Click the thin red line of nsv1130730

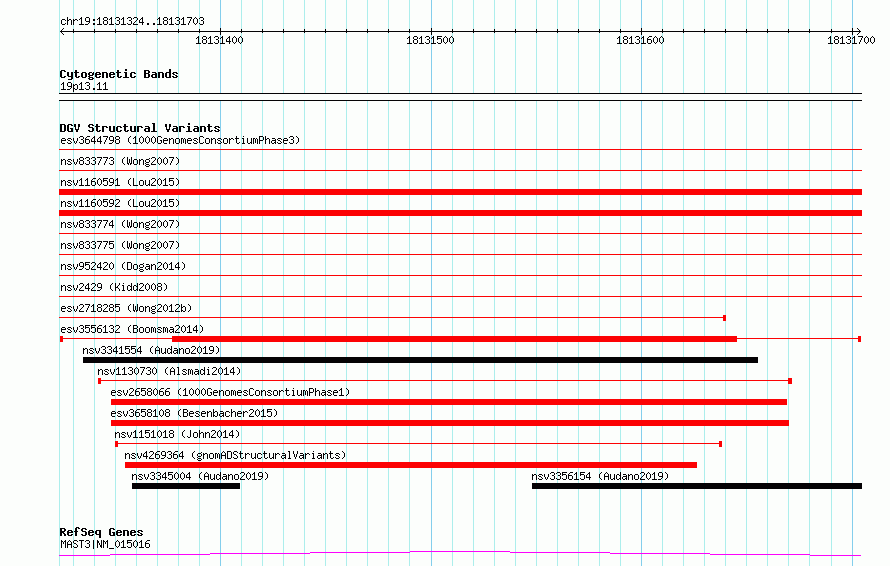(x=445, y=381)
